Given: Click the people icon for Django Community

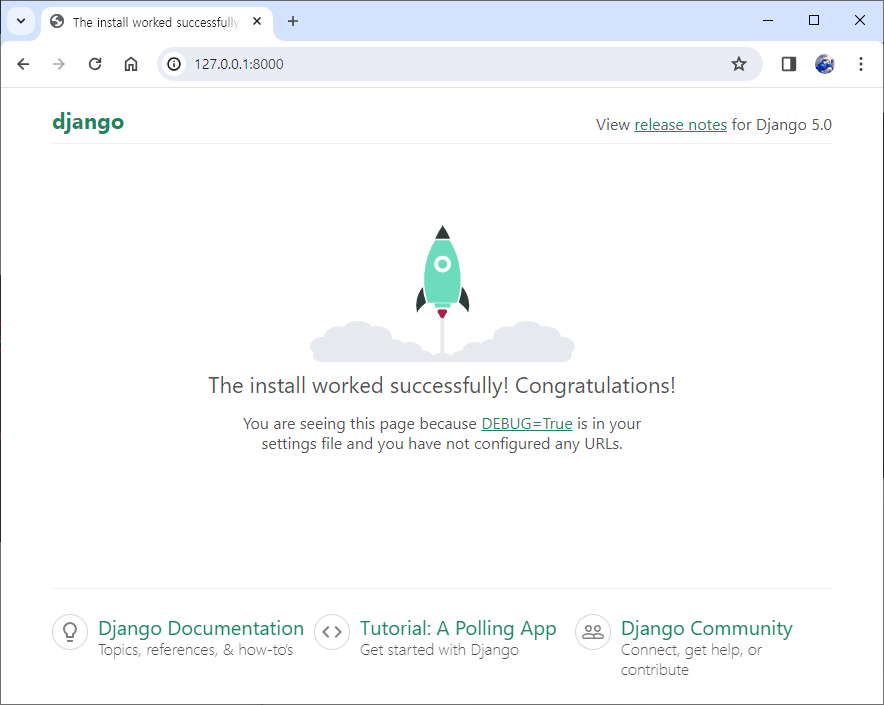Looking at the screenshot, I should click(x=593, y=632).
